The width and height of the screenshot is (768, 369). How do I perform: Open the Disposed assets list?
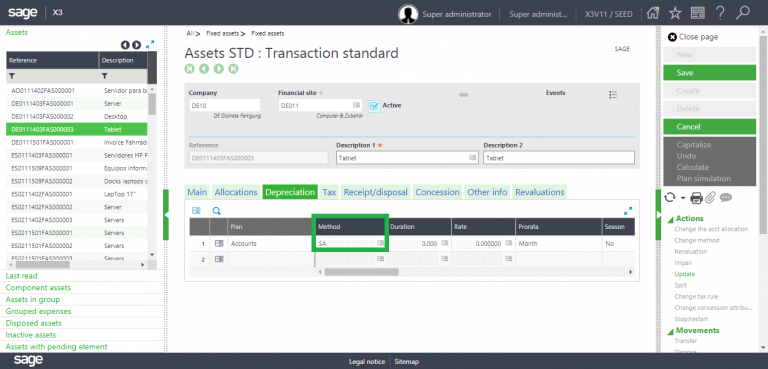(33, 323)
